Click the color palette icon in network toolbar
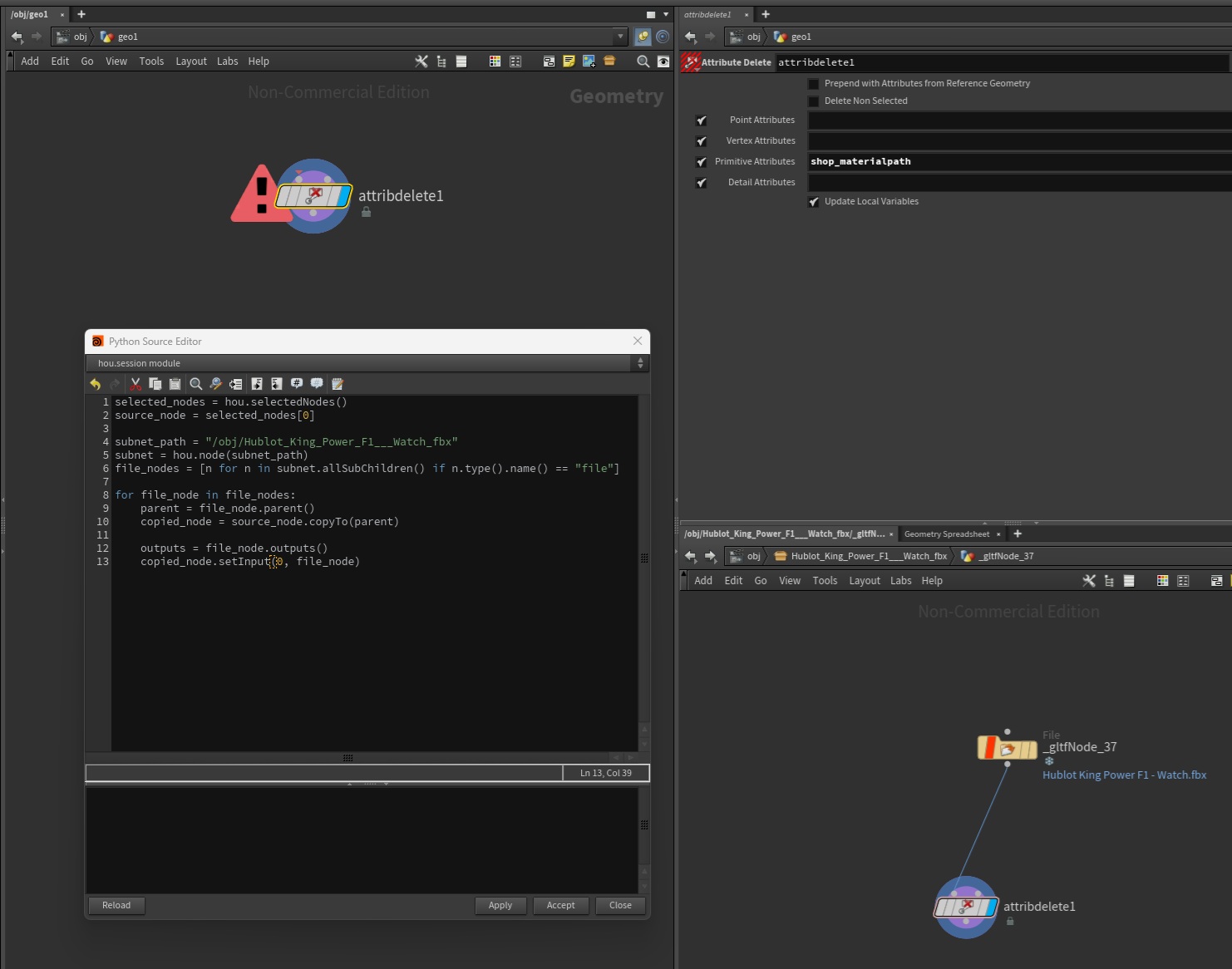Screen dimensions: 1232x969 tap(495, 61)
